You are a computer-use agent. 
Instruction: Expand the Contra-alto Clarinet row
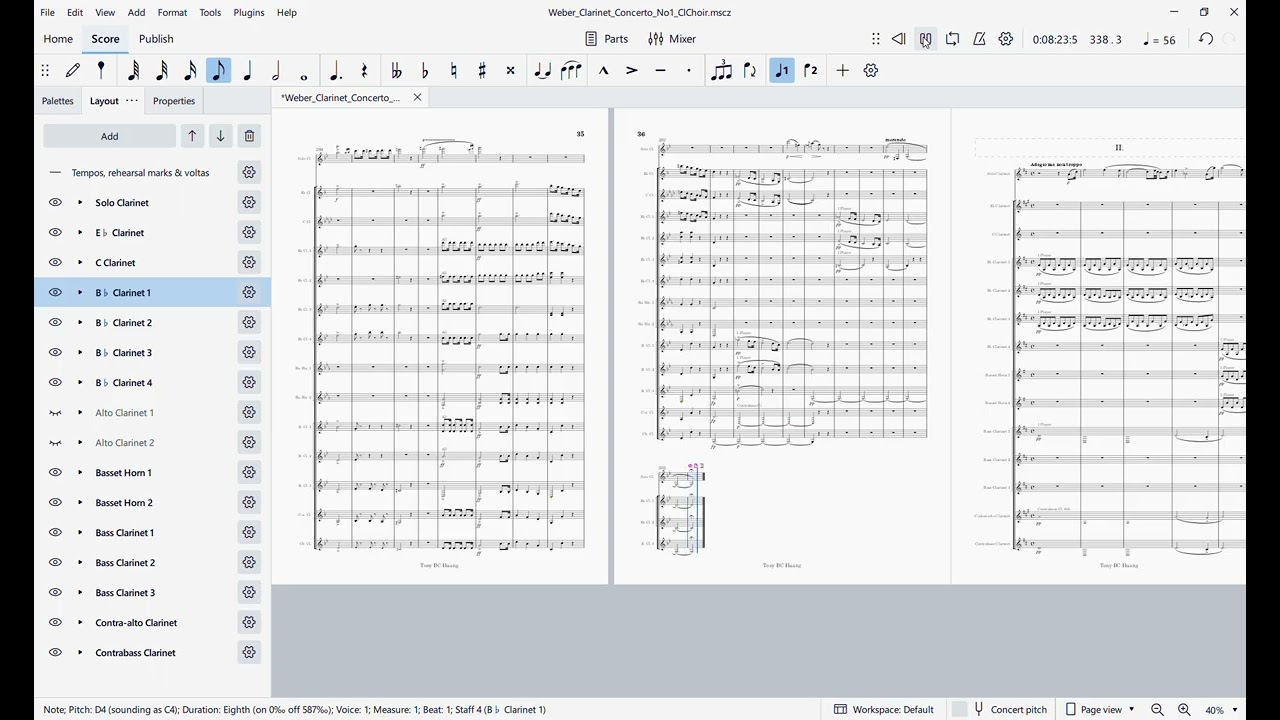pos(80,622)
